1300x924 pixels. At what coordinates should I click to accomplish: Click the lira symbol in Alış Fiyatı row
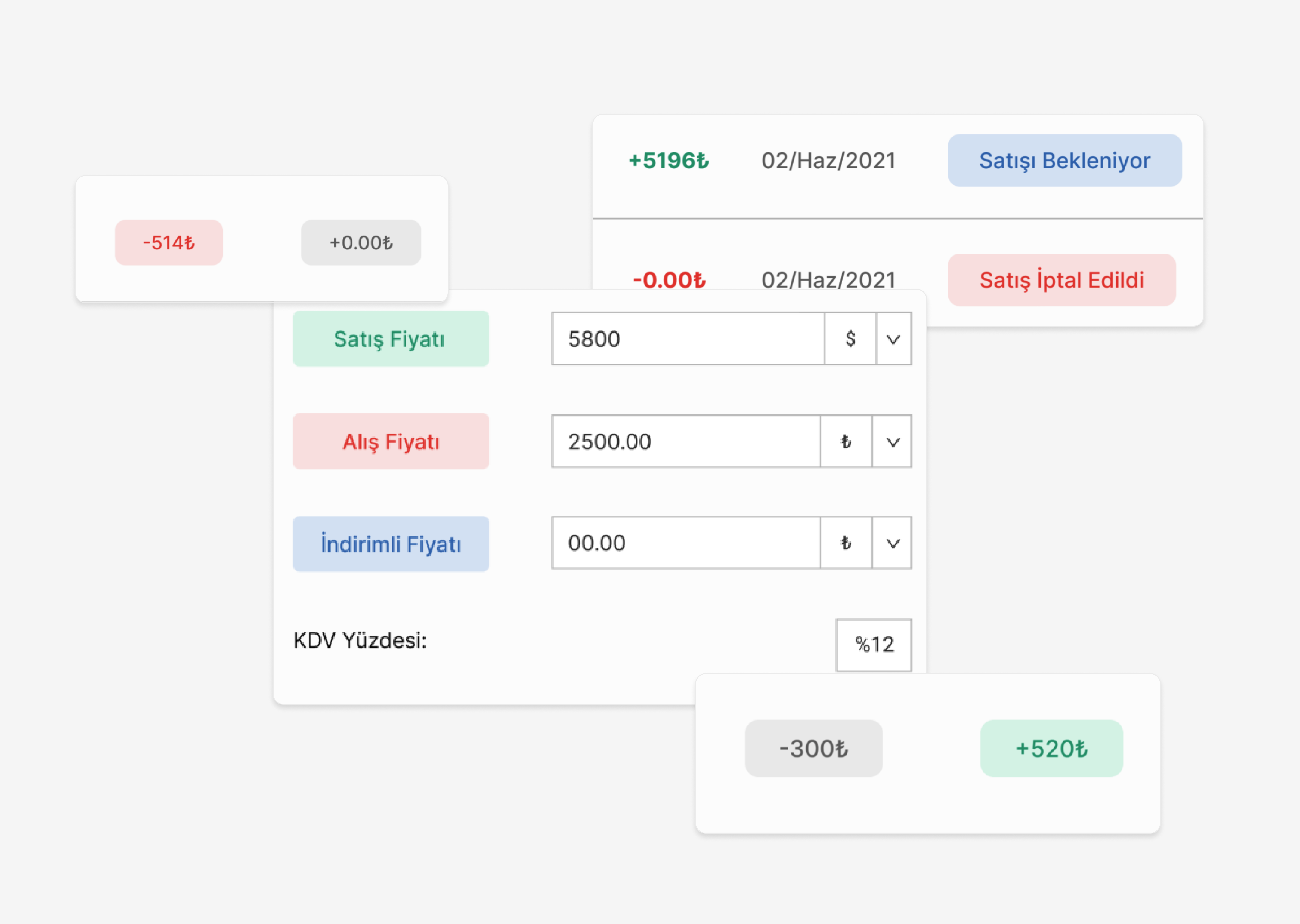click(846, 442)
